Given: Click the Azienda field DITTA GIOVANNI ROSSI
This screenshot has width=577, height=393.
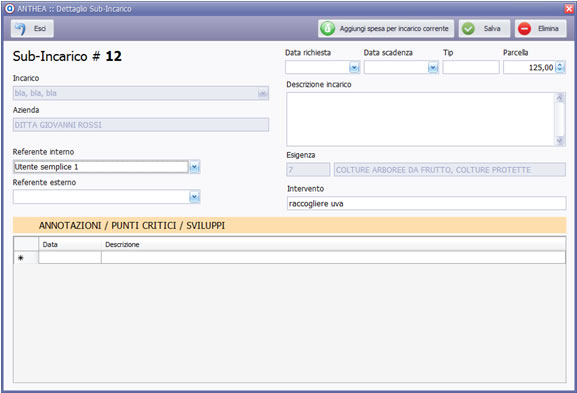Looking at the screenshot, I should click(141, 125).
